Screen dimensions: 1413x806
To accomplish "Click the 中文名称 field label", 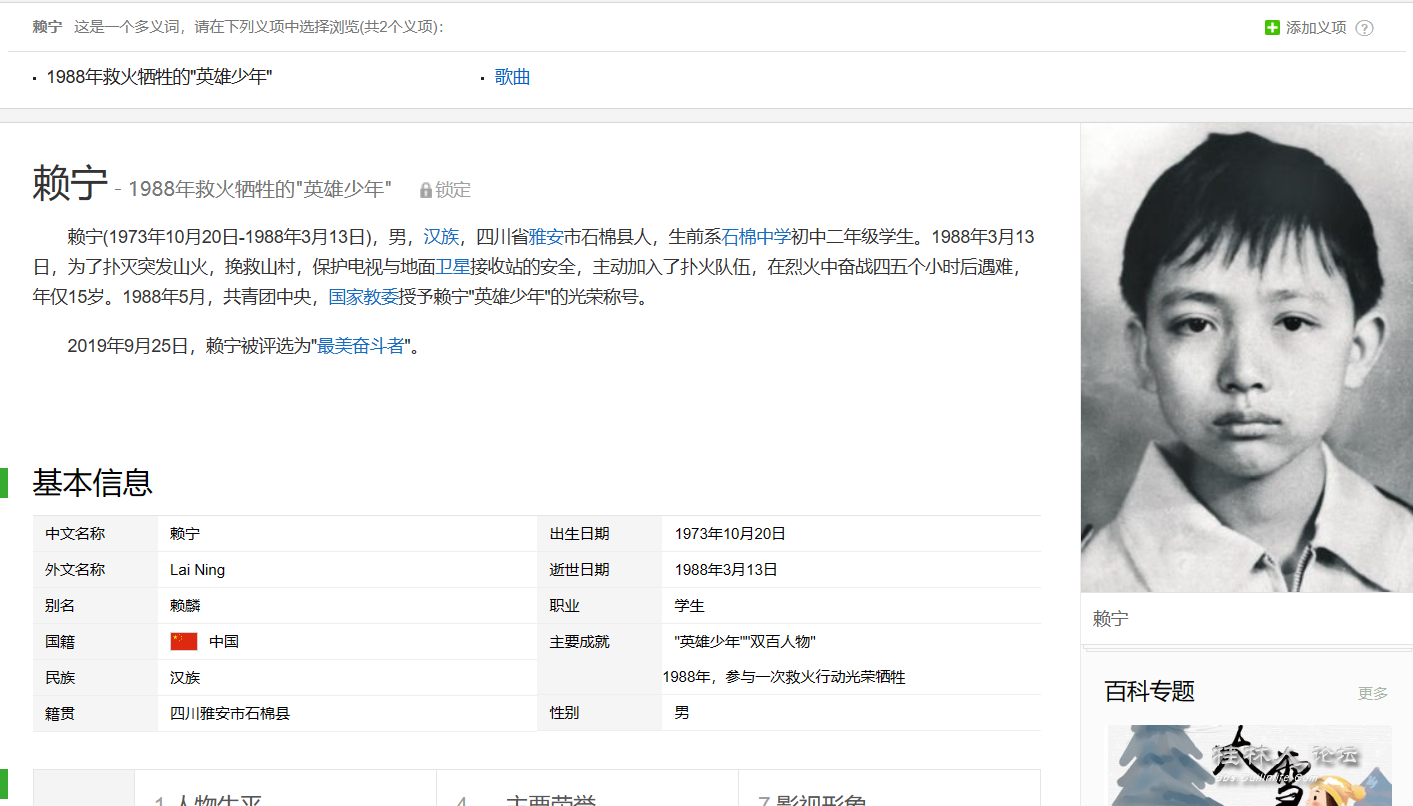I will pyautogui.click(x=75, y=534).
